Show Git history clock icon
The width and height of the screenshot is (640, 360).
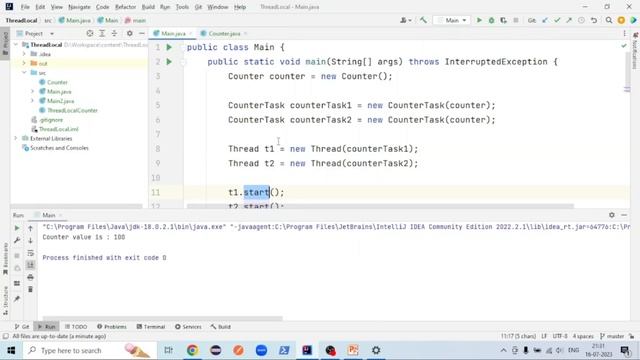(581, 20)
